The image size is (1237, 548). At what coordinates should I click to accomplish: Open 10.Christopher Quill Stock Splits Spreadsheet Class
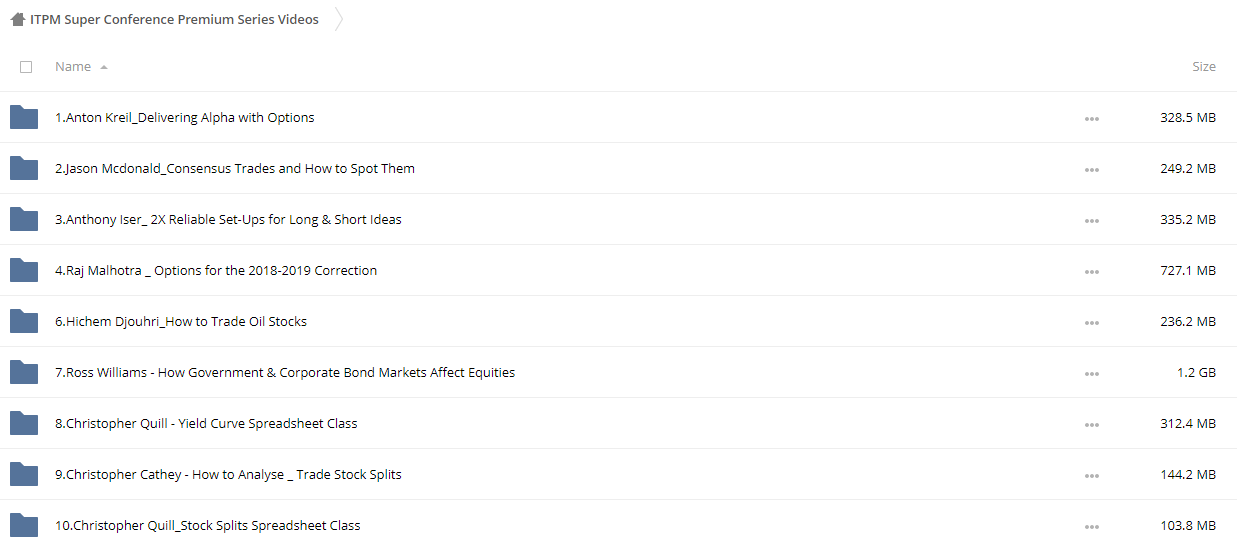coord(208,525)
